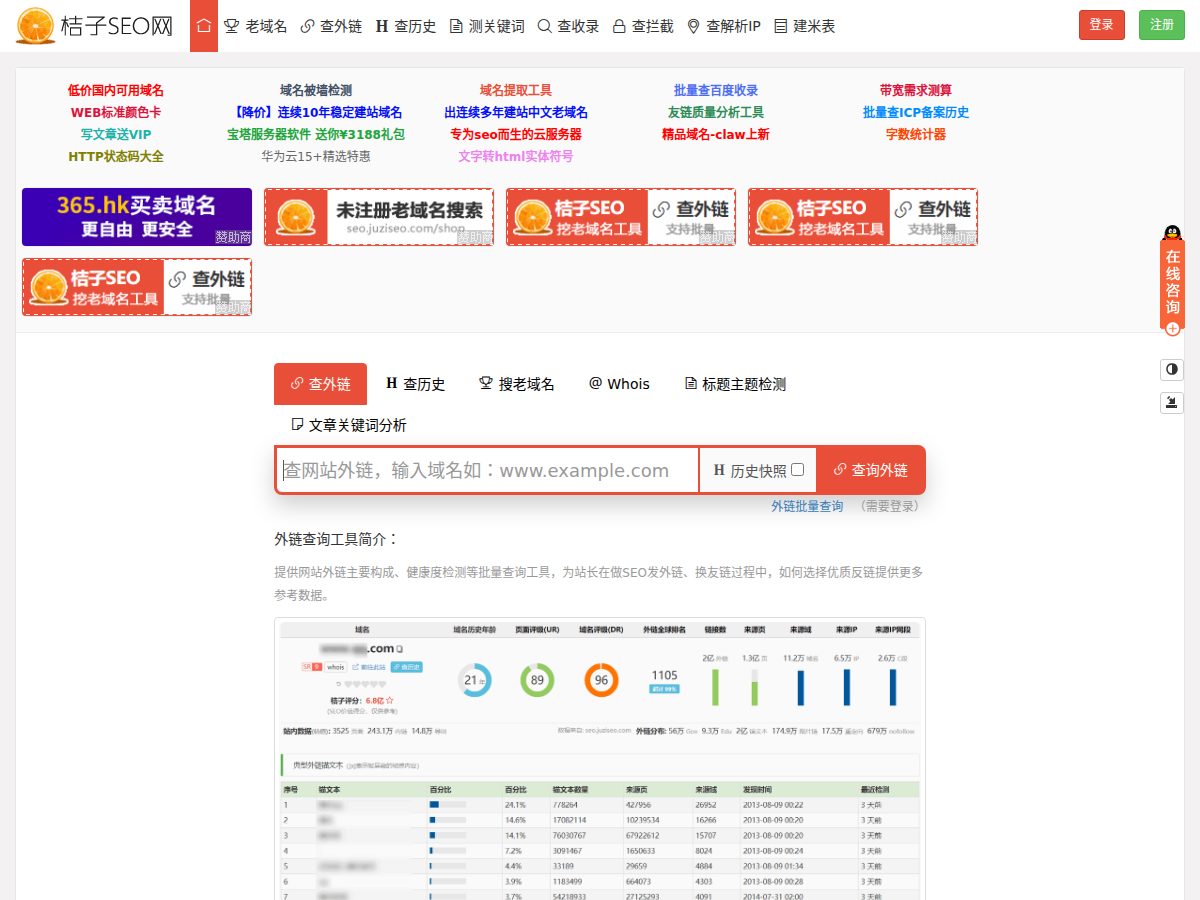Open HTTP状态码大全 link
The image size is (1200, 900).
tap(116, 156)
